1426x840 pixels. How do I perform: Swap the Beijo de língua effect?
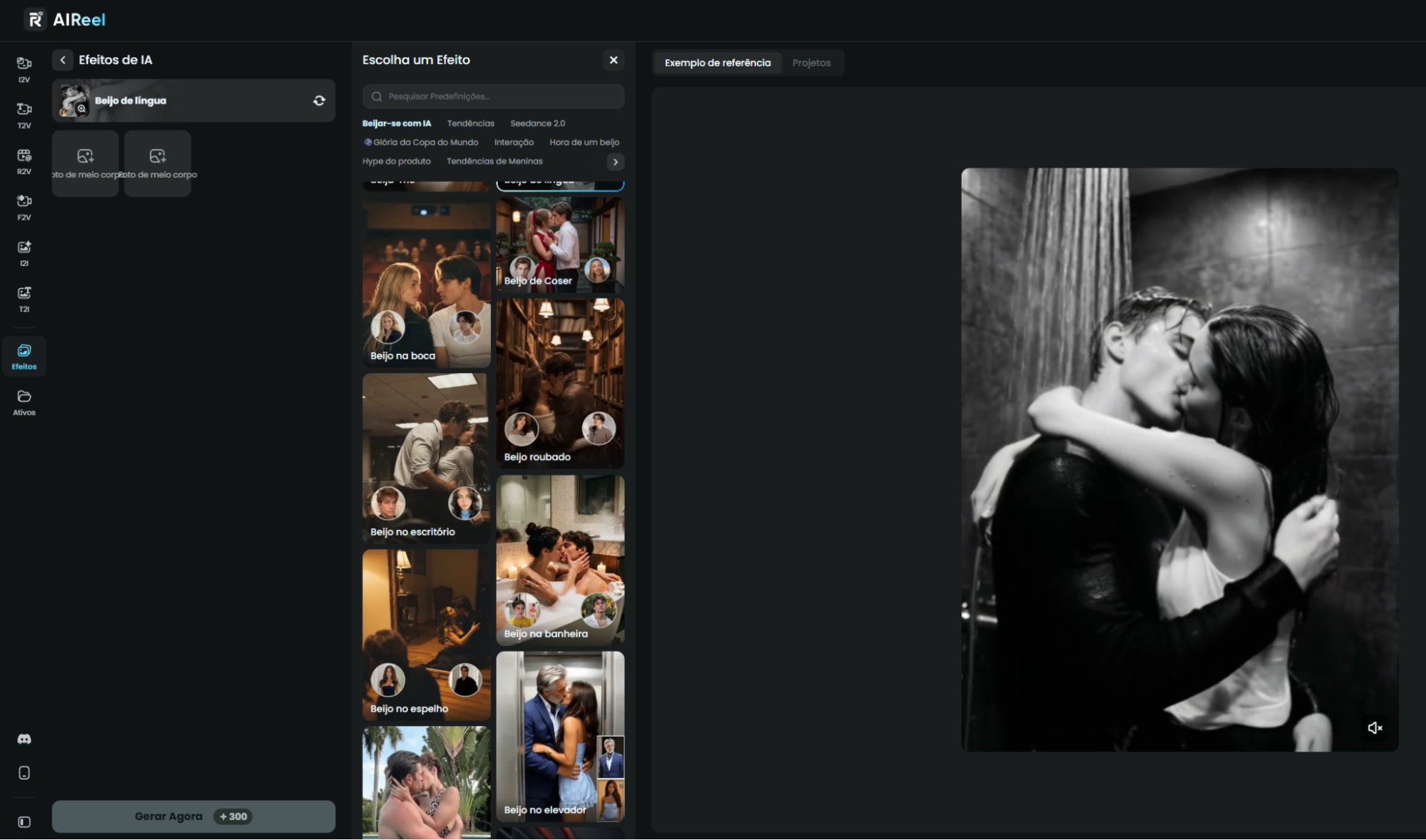coord(319,101)
